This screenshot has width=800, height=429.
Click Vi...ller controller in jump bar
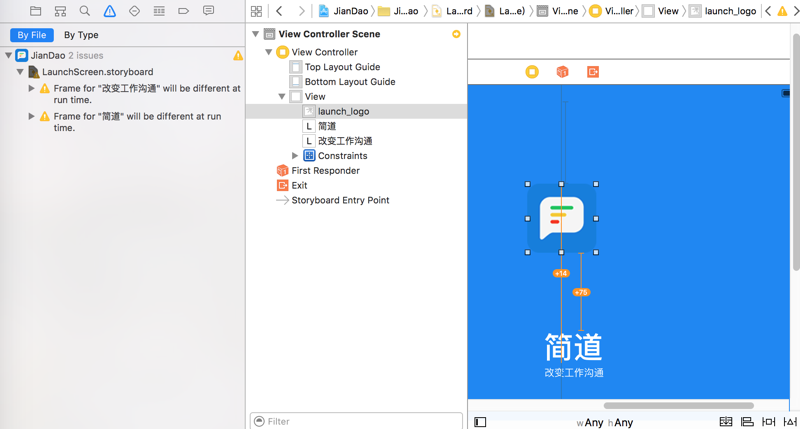[x=611, y=11]
